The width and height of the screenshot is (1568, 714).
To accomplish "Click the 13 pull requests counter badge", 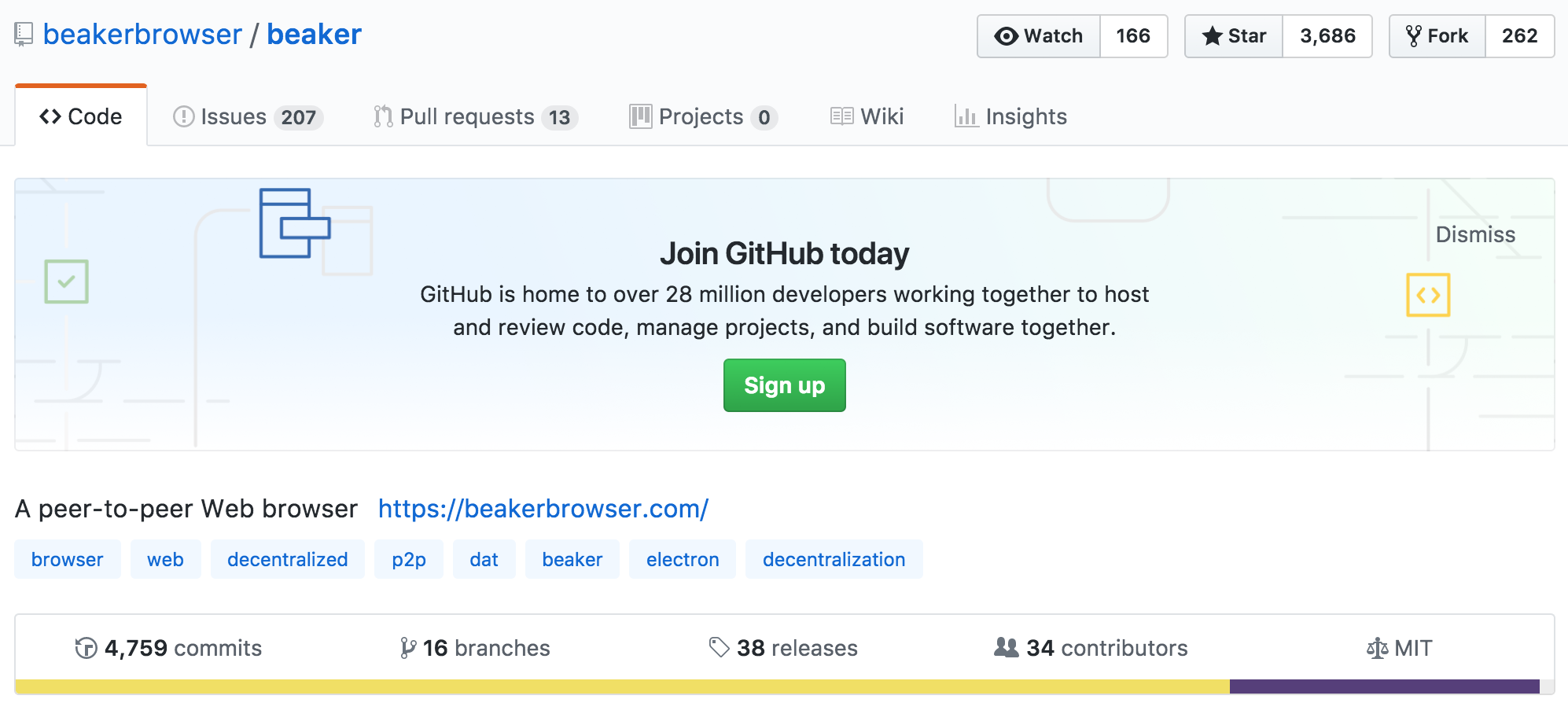I will click(560, 117).
